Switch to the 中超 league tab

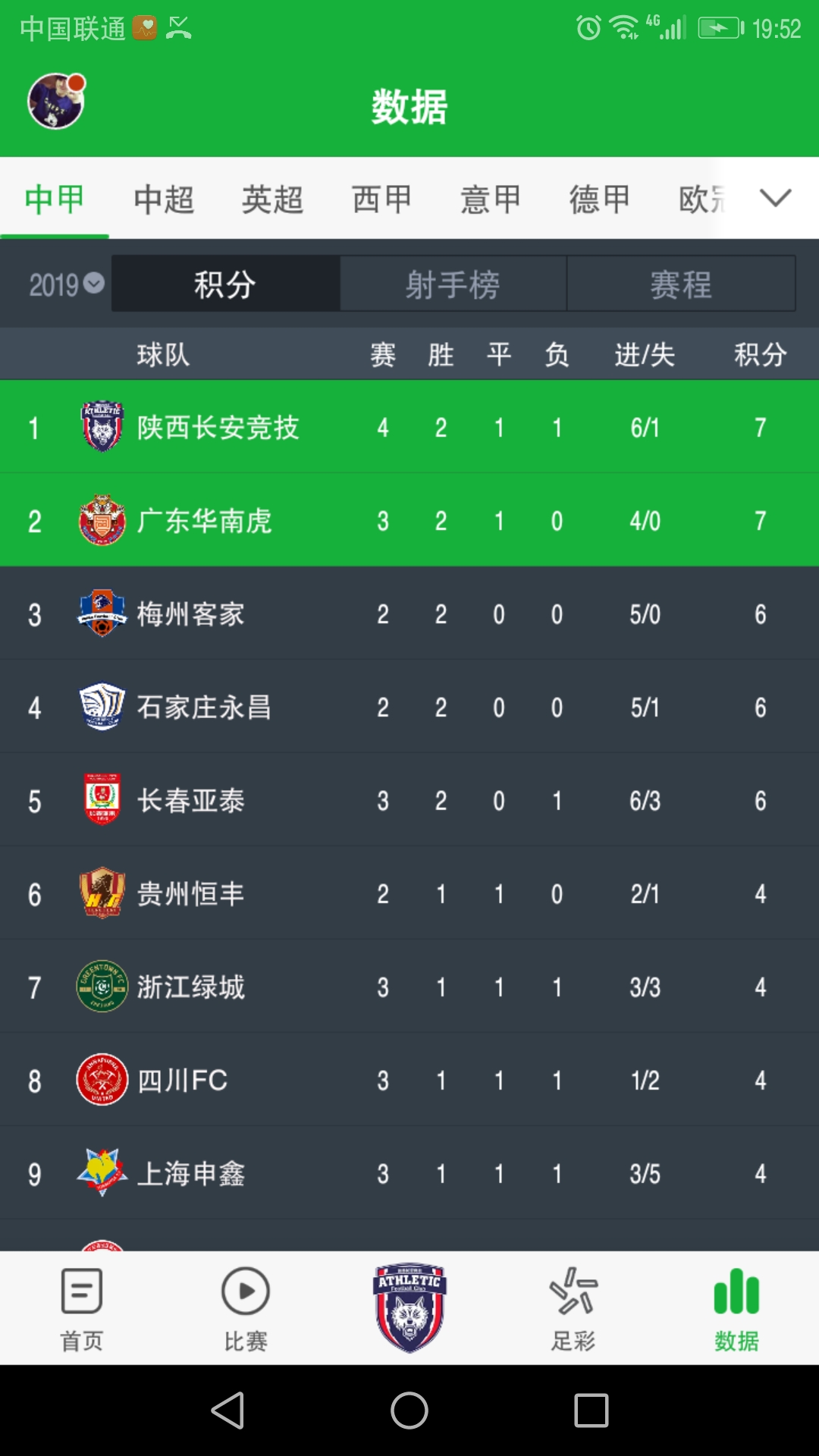click(x=164, y=199)
